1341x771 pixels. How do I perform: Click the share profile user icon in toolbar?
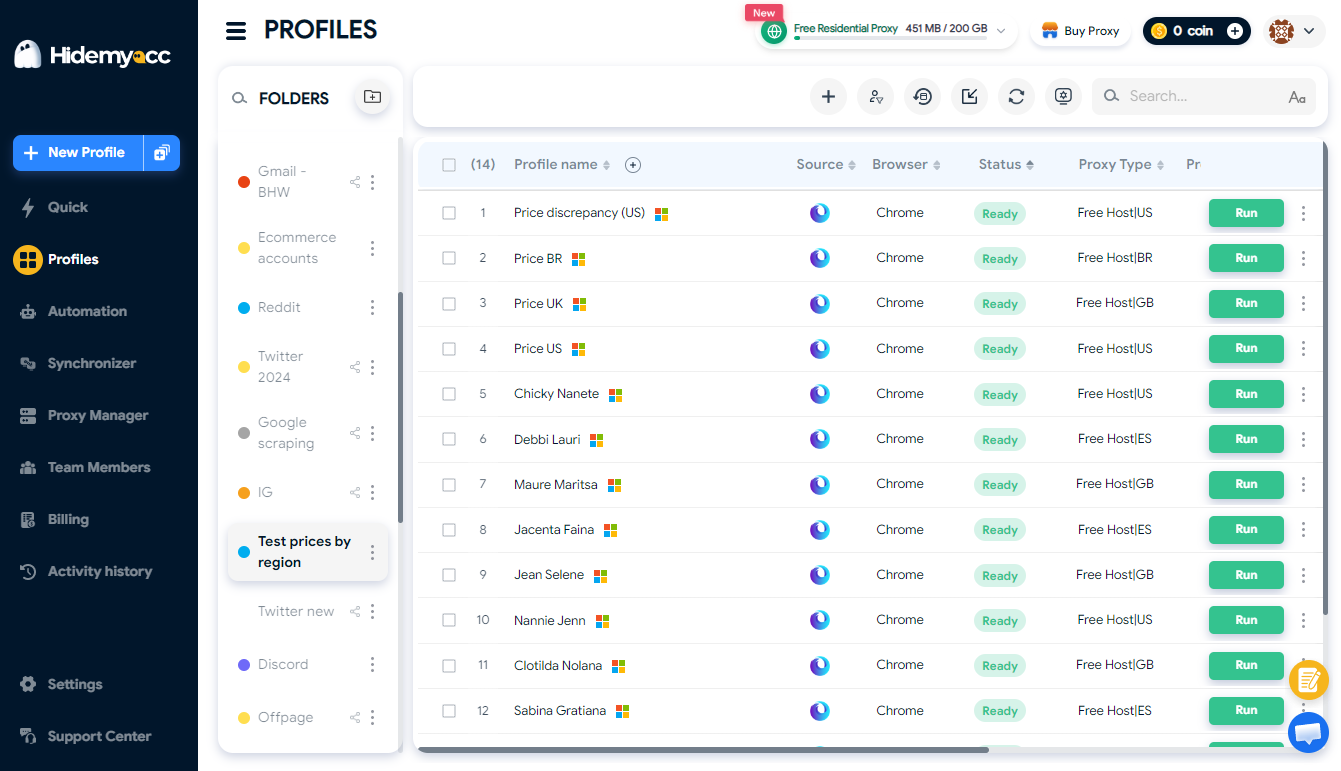pos(876,96)
